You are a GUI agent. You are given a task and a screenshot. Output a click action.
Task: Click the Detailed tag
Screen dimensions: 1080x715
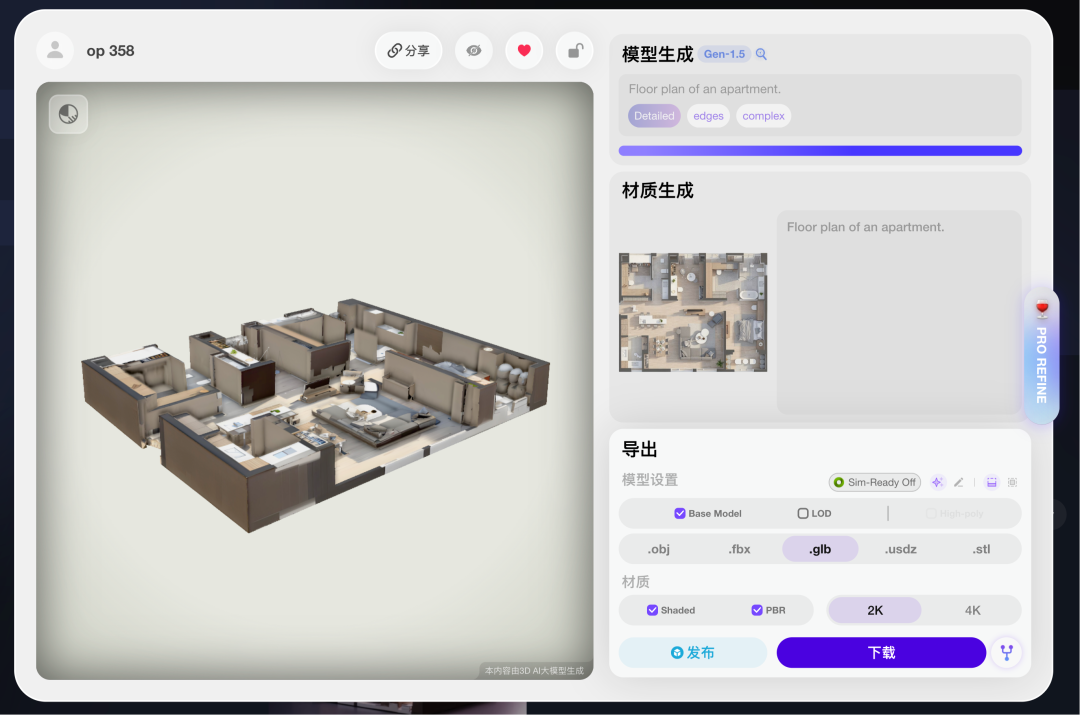point(654,116)
